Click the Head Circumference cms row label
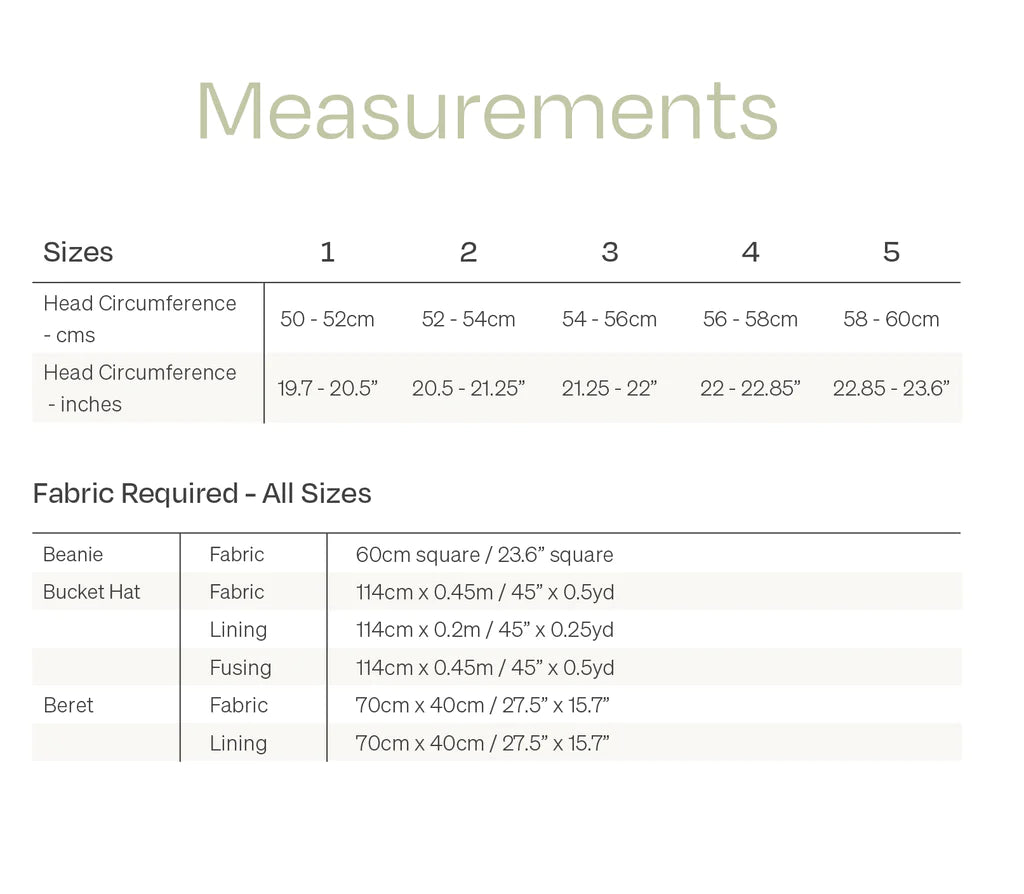The width and height of the screenshot is (1024, 894). (139, 319)
